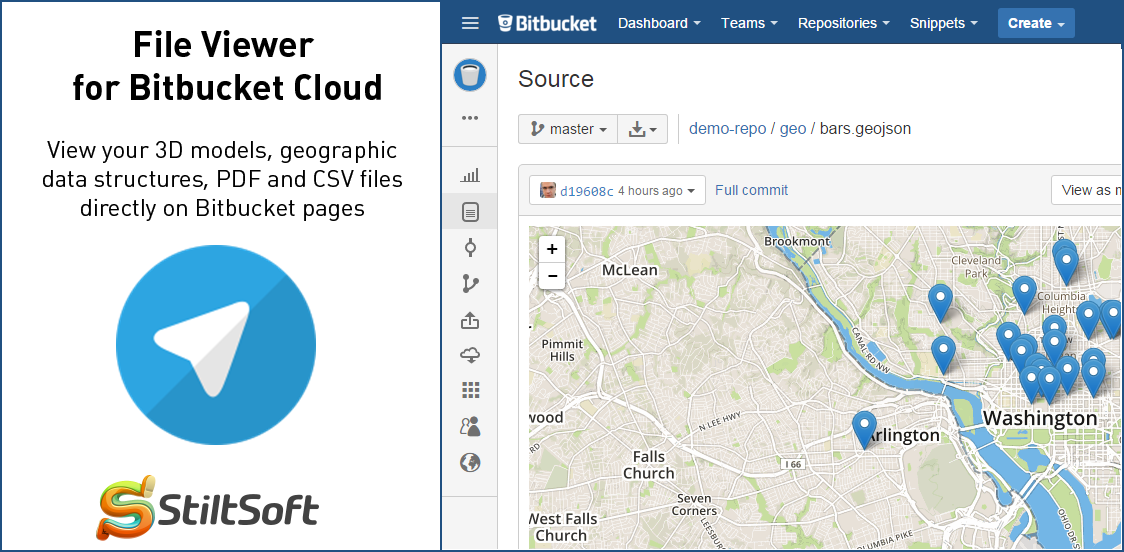This screenshot has height=552, width=1124.
Task: Open the cut-off View as dropdown
Action: pyautogui.click(x=1087, y=190)
